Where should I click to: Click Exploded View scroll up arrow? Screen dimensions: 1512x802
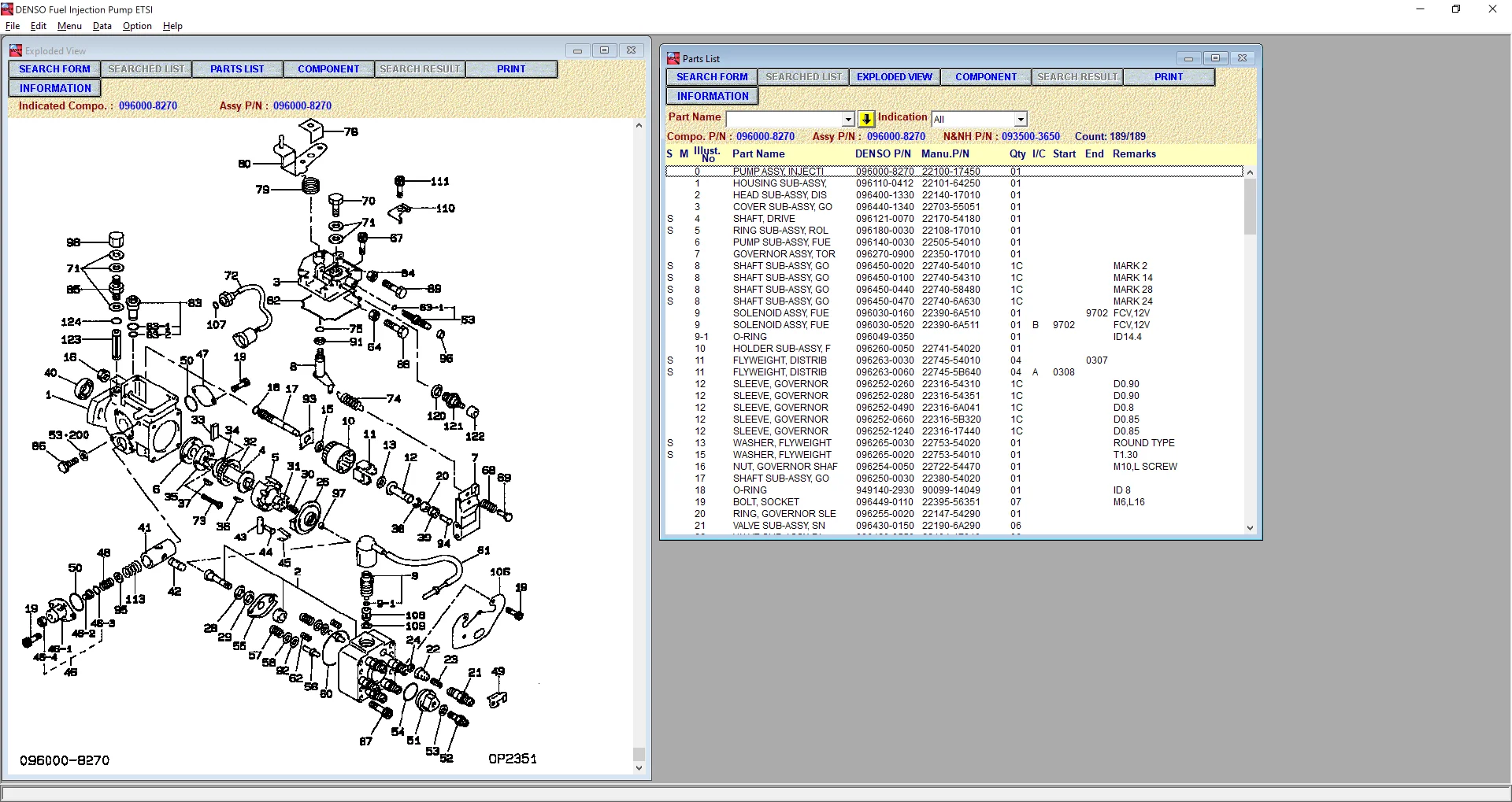[x=639, y=125]
